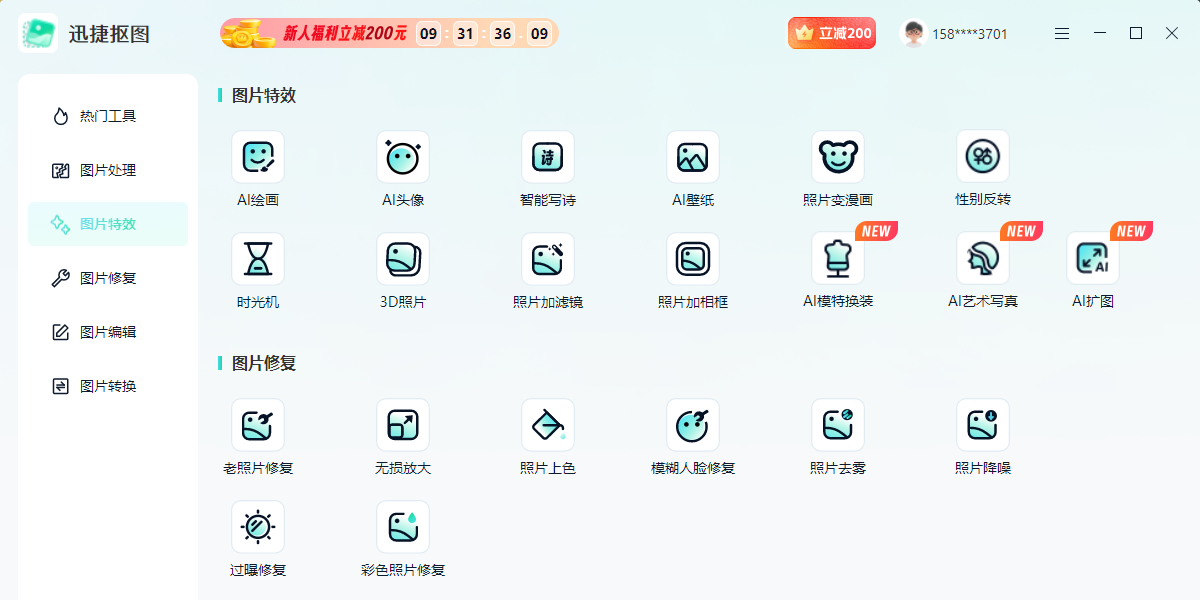The height and width of the screenshot is (600, 1200).
Task: Open 照片去雾 tool
Action: (x=838, y=425)
